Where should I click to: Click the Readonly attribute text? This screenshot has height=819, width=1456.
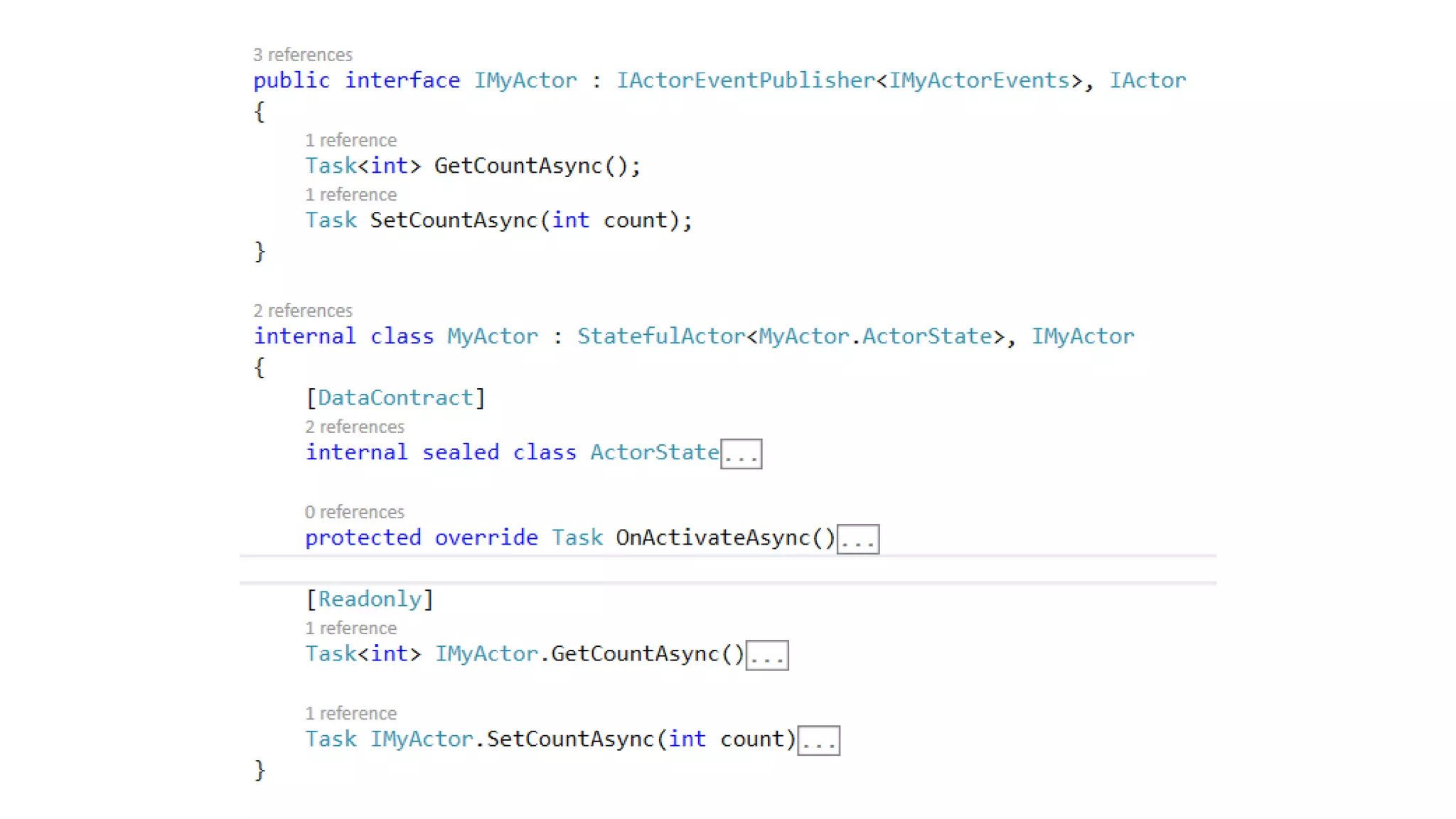click(x=370, y=599)
